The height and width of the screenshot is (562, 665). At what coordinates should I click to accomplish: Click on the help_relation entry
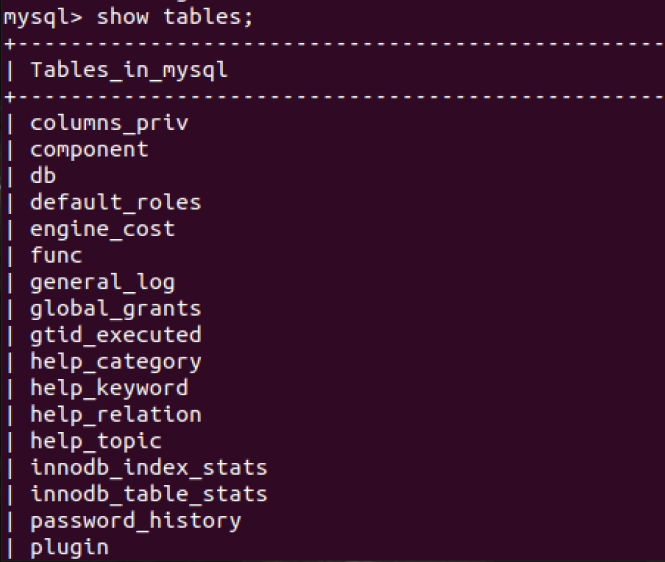tap(115, 414)
